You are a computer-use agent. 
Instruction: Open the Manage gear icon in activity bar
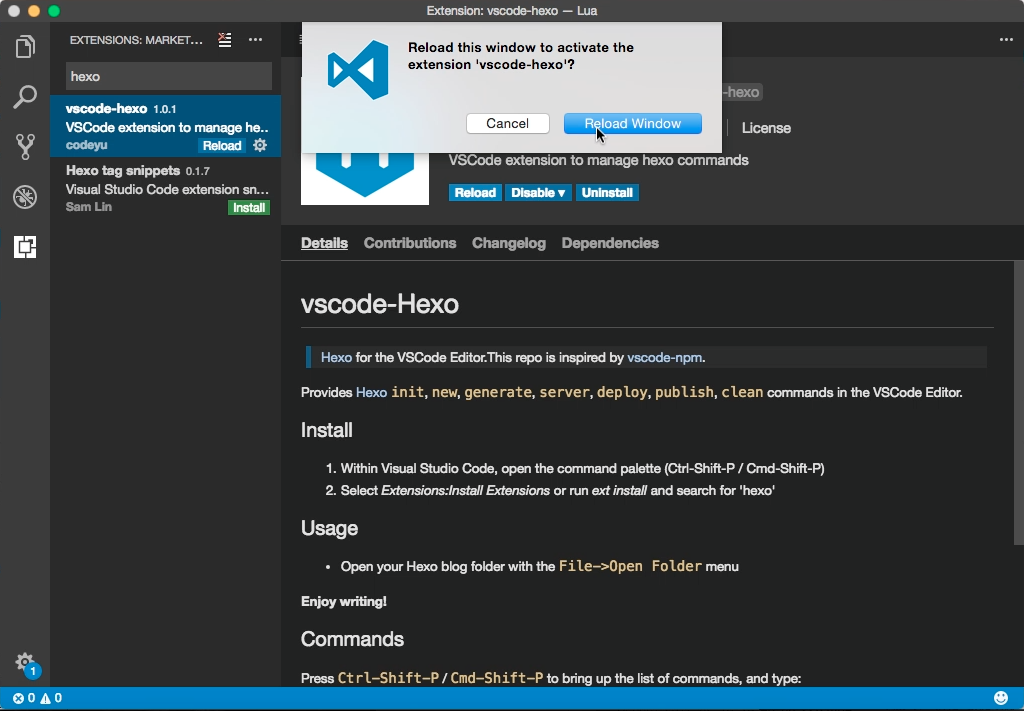(x=25, y=662)
